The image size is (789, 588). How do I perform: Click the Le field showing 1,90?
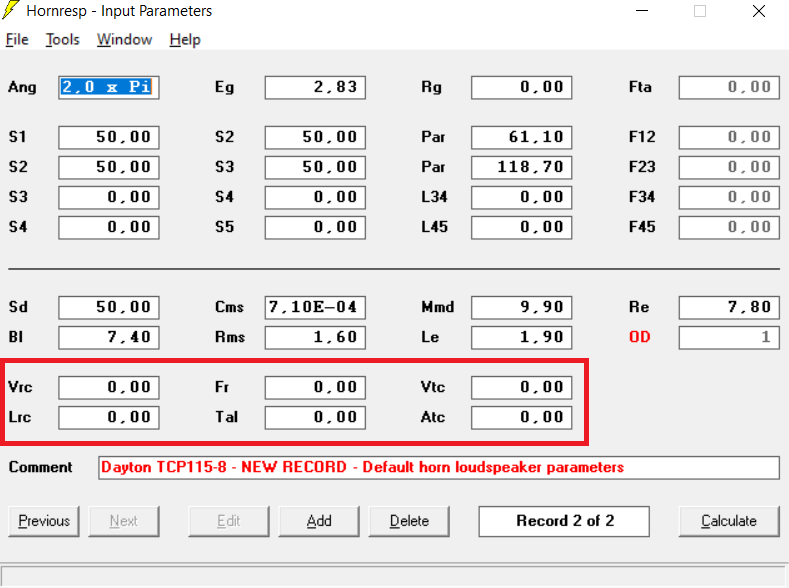click(521, 338)
